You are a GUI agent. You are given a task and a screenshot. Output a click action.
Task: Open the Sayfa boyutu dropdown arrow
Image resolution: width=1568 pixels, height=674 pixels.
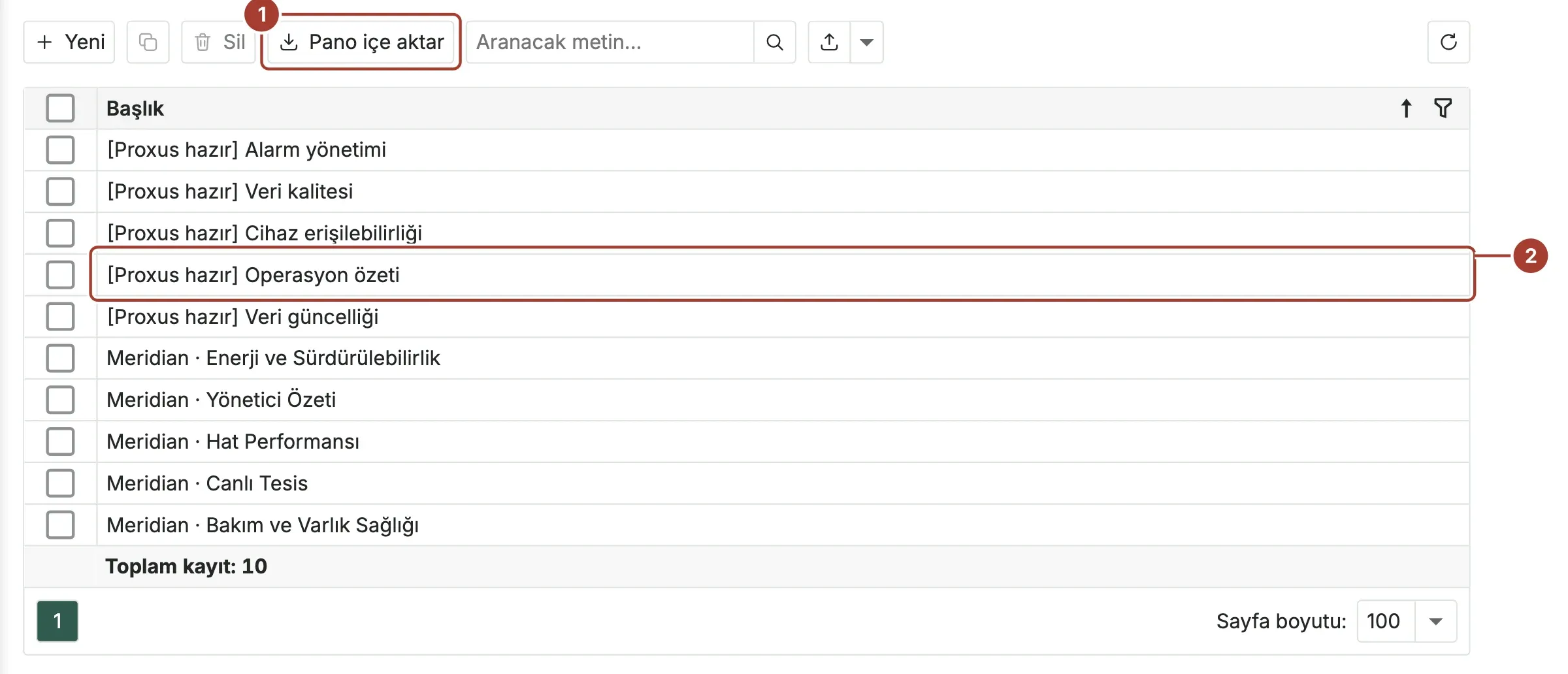point(1435,621)
